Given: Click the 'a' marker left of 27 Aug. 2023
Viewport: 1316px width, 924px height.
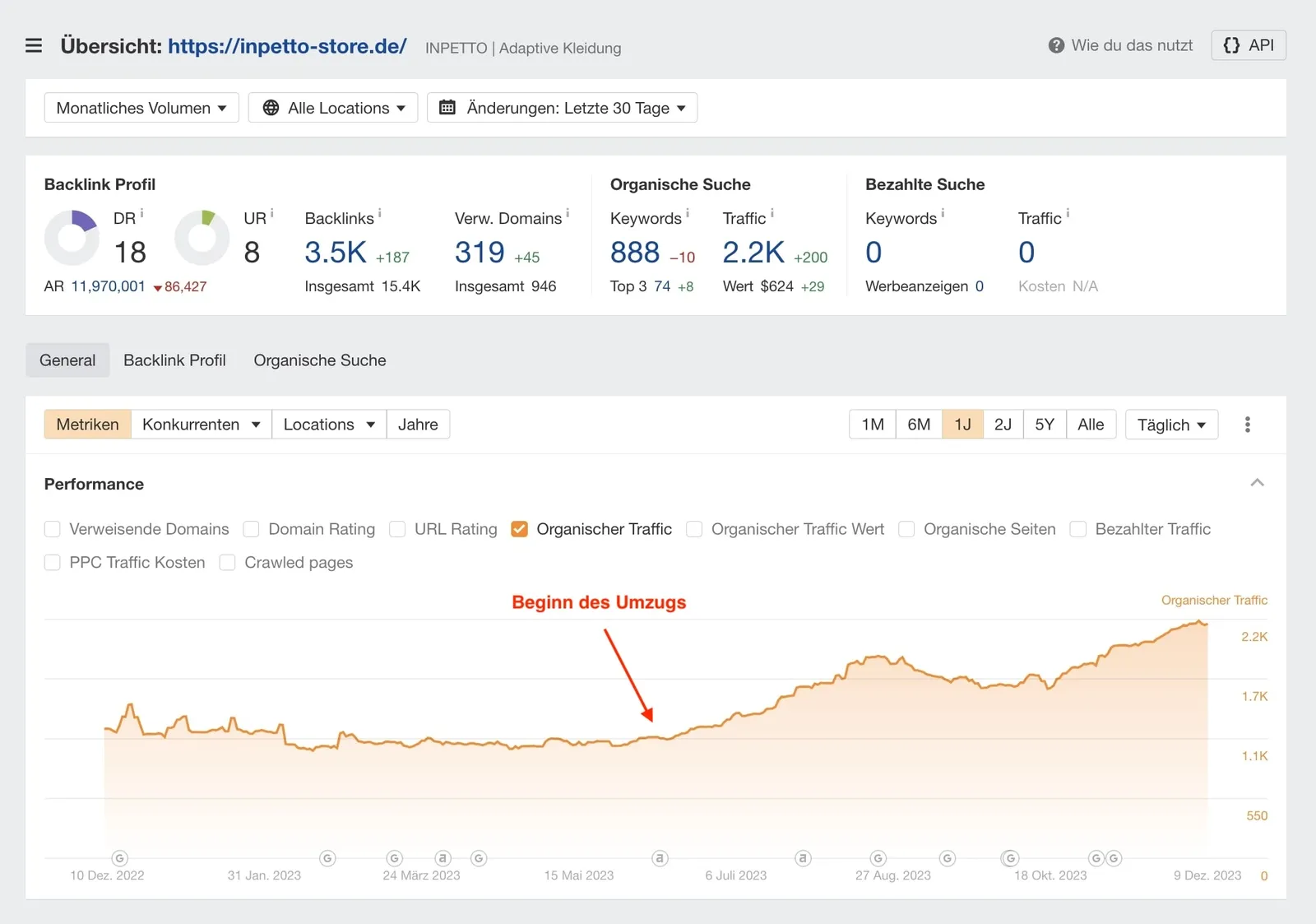Looking at the screenshot, I should click(x=803, y=858).
